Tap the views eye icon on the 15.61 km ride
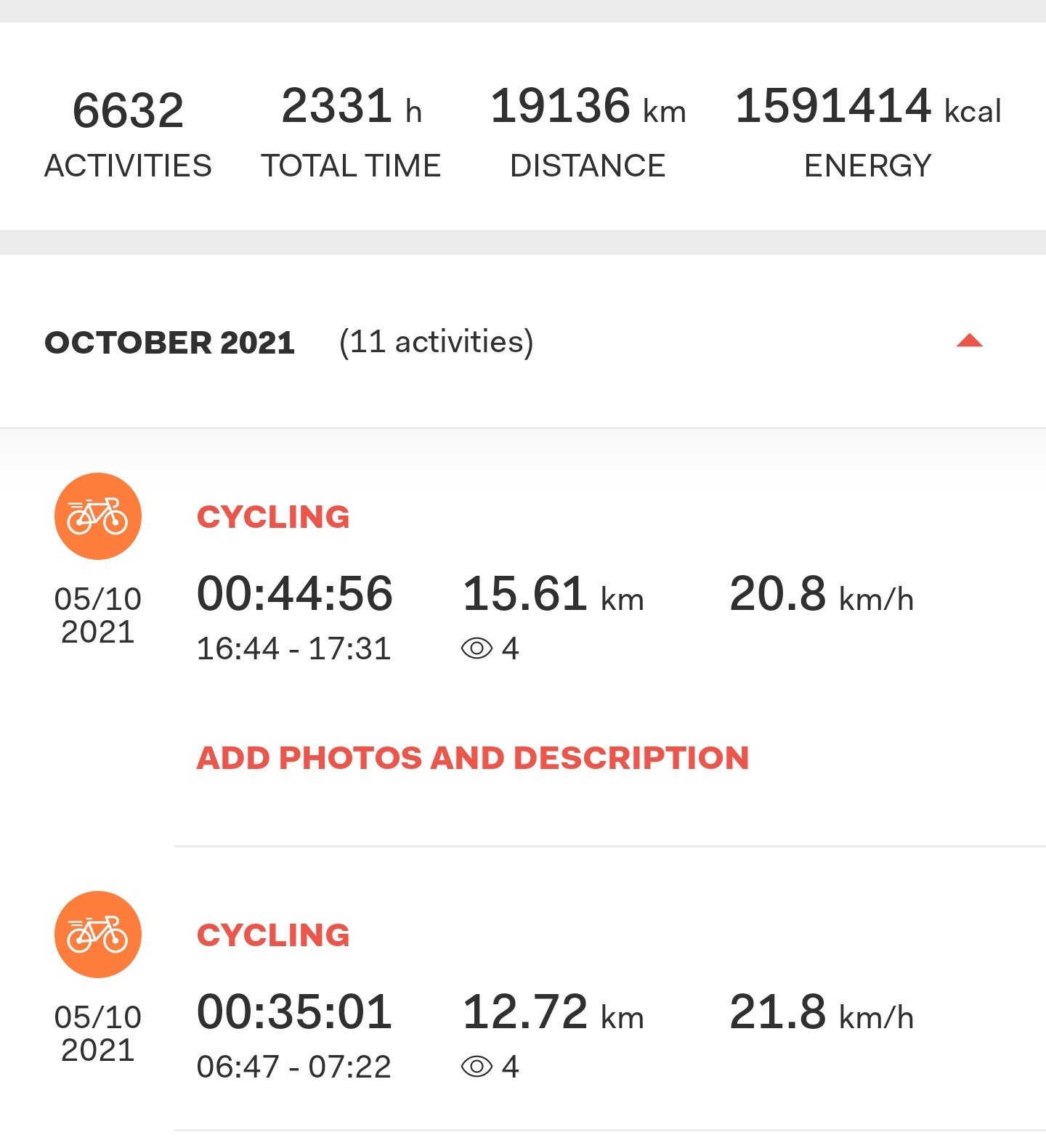 [x=477, y=648]
